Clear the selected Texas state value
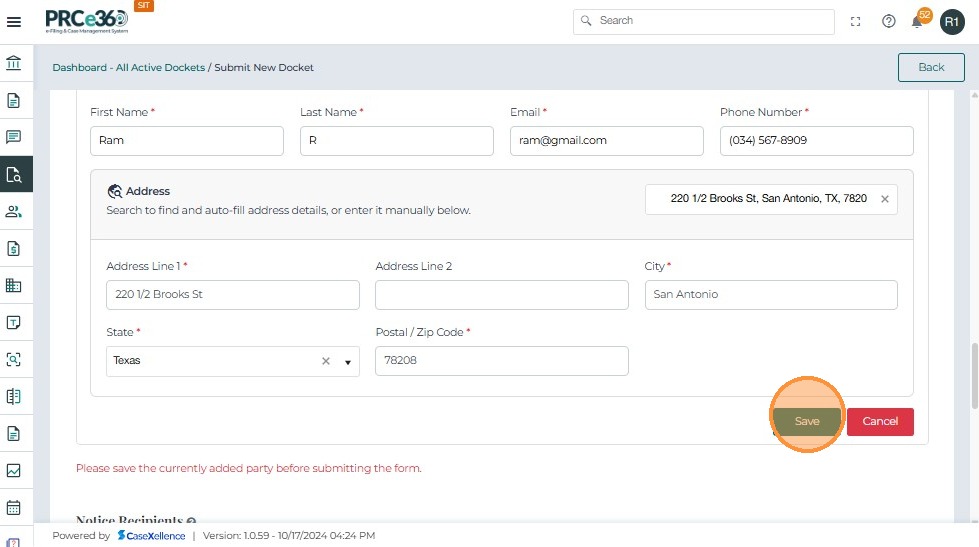This screenshot has width=979, height=547. click(x=325, y=361)
